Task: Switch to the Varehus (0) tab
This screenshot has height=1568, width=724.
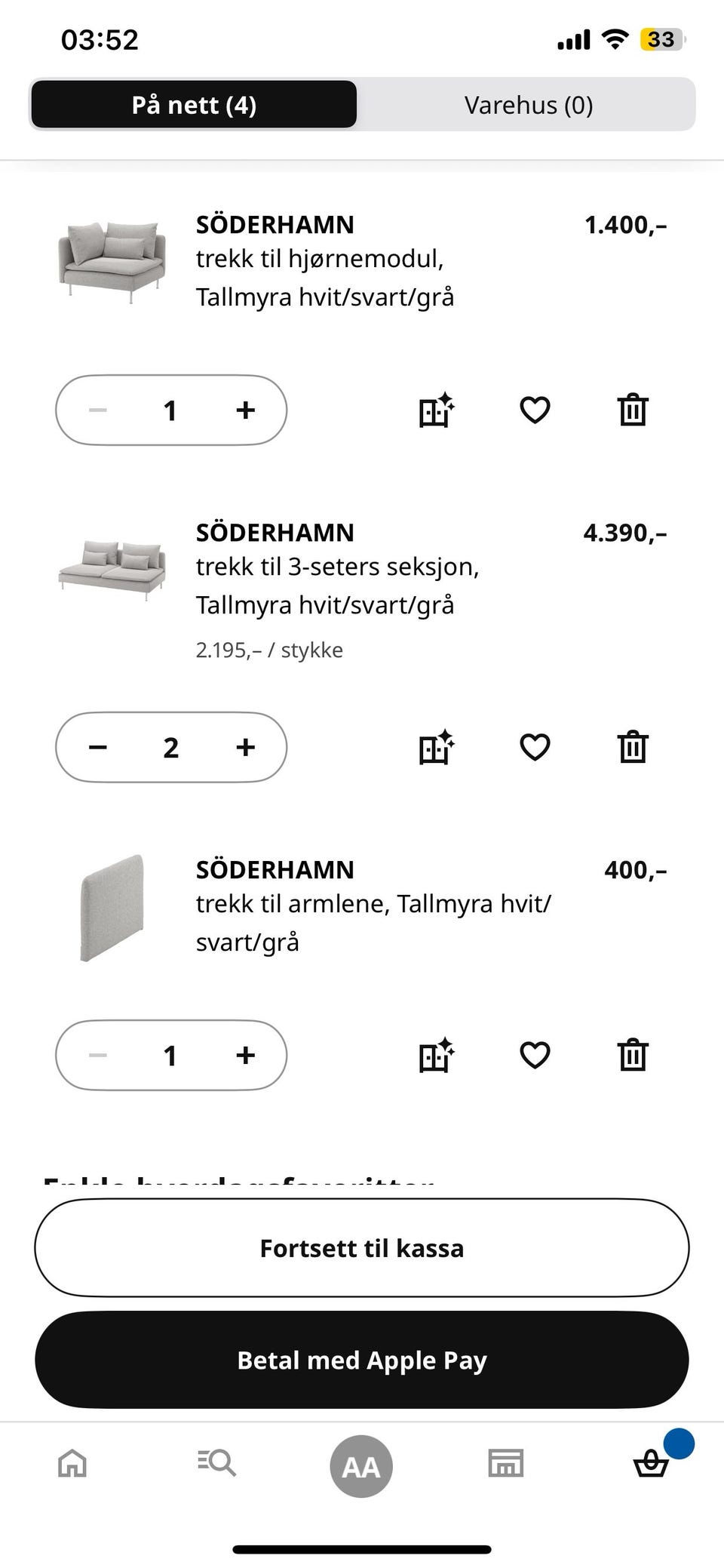Action: [x=529, y=105]
